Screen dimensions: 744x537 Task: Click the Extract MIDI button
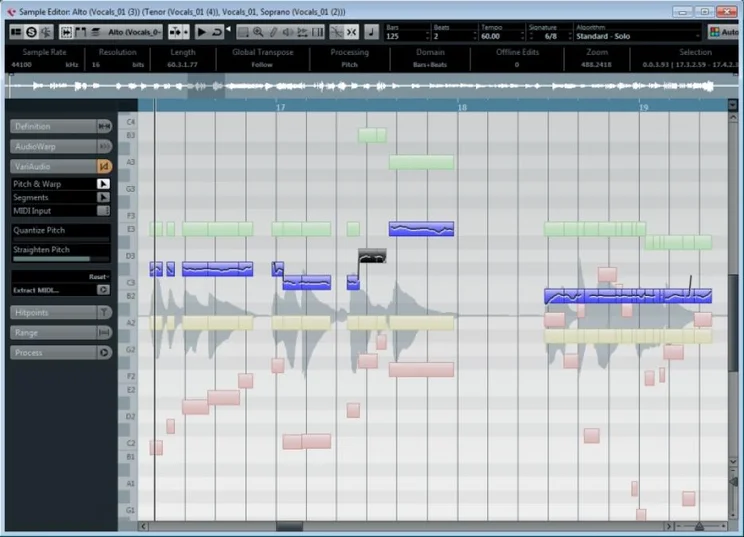point(55,290)
